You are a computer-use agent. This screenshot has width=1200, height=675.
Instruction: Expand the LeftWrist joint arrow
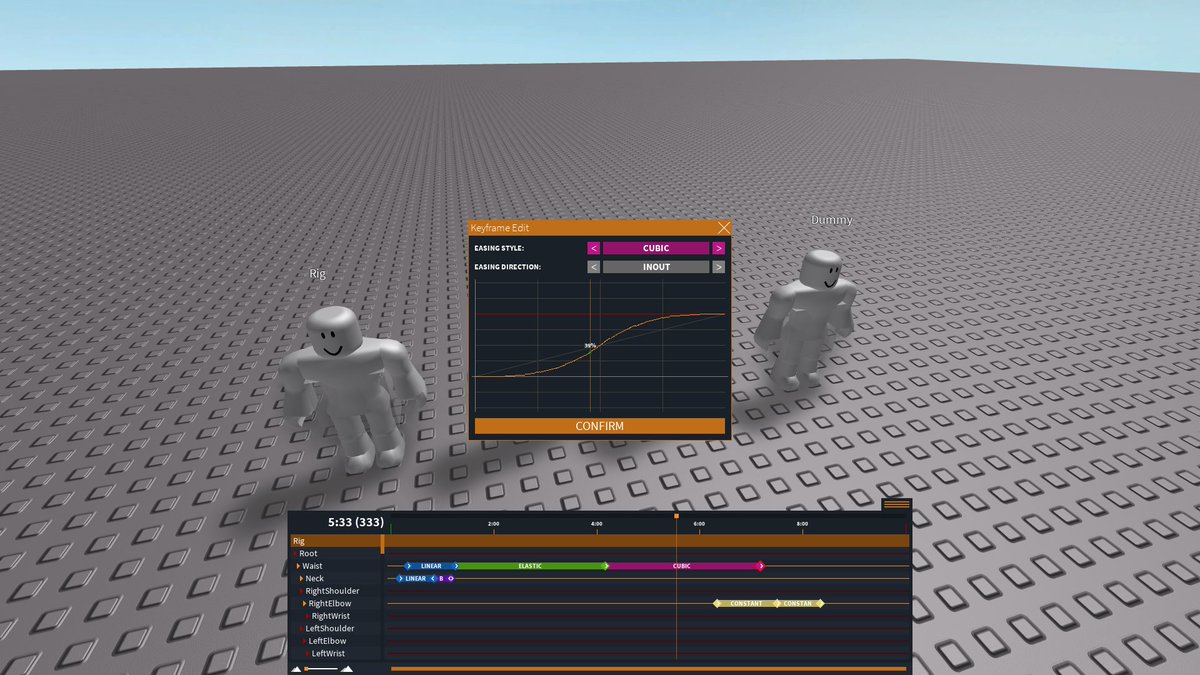coord(308,654)
